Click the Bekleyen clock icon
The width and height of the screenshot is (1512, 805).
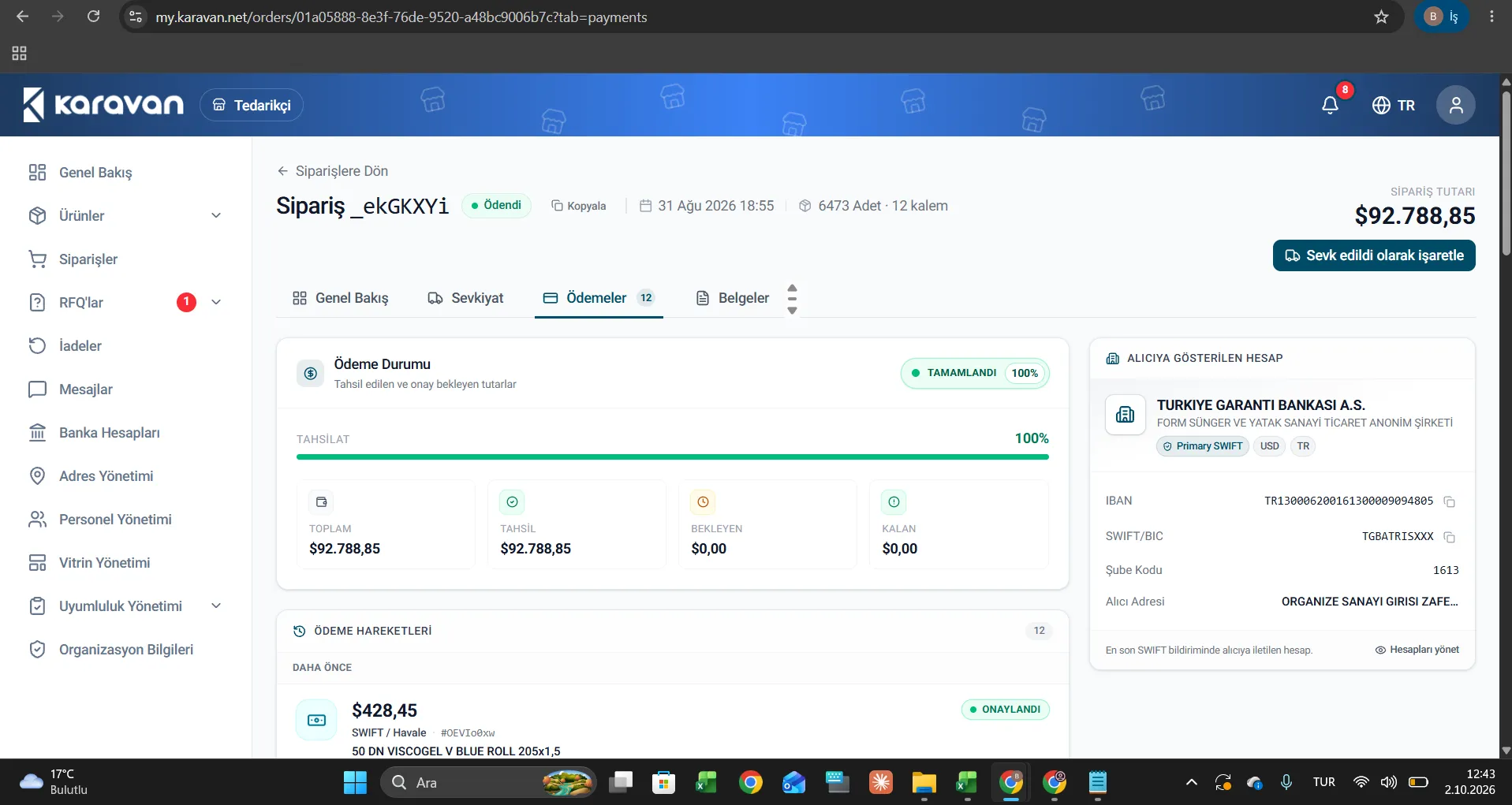coord(703,501)
